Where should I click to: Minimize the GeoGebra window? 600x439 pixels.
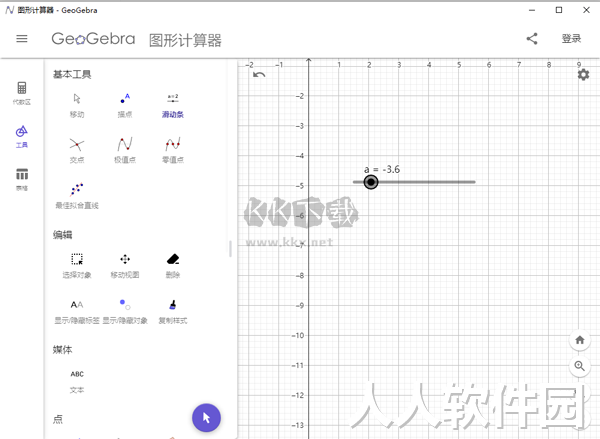(x=532, y=10)
